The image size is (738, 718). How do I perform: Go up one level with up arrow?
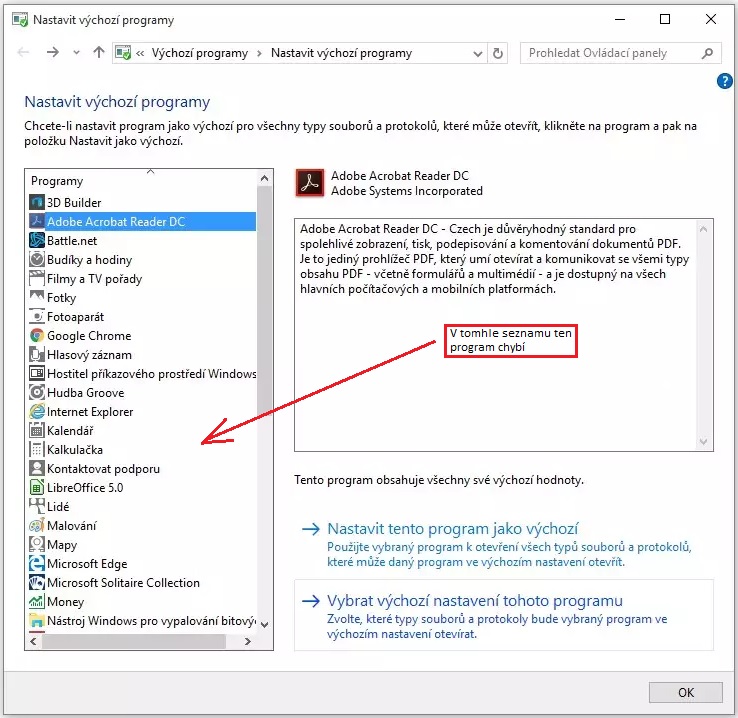(98, 52)
